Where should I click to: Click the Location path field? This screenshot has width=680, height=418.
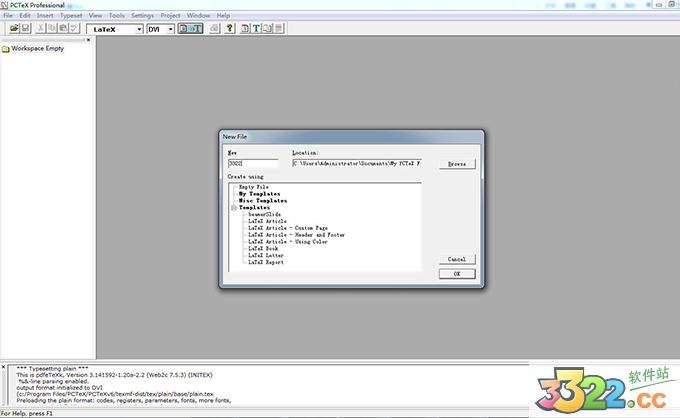coord(357,163)
